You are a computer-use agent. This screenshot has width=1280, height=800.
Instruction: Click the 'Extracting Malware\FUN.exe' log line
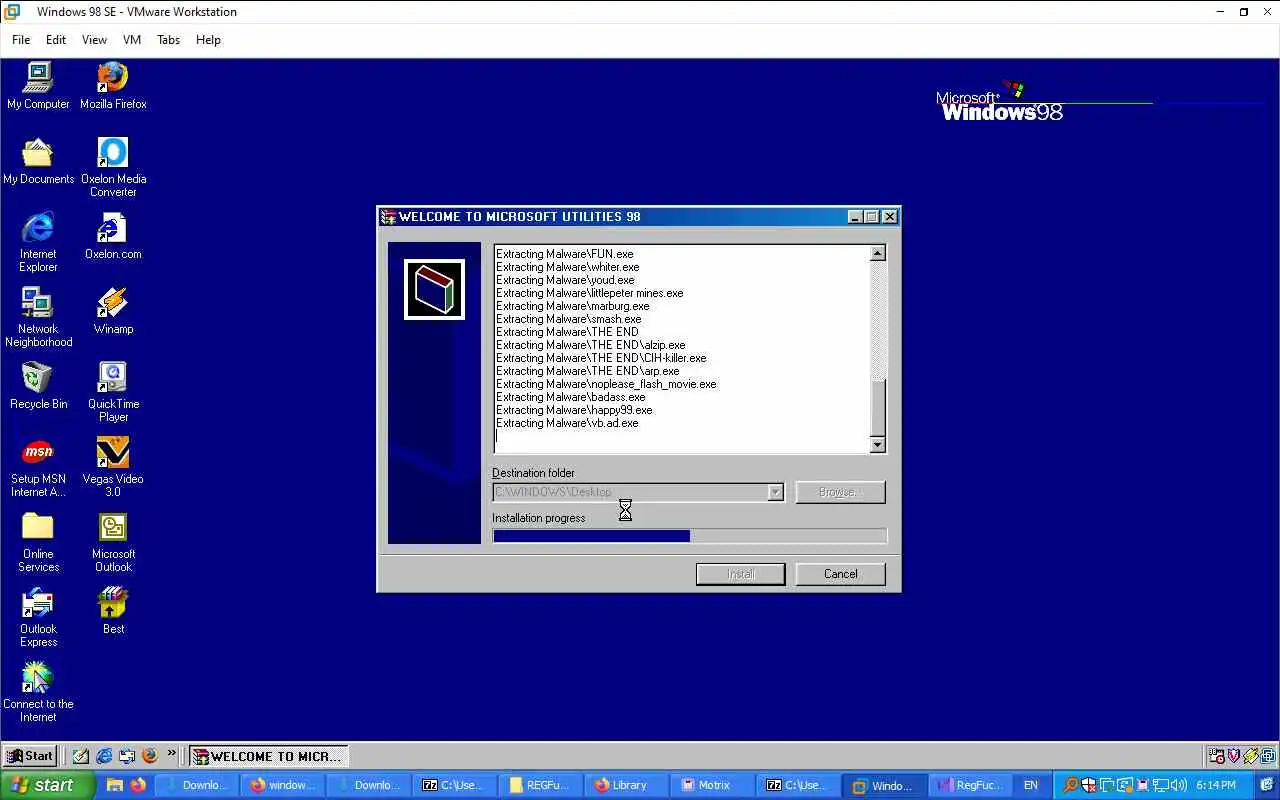[565, 254]
